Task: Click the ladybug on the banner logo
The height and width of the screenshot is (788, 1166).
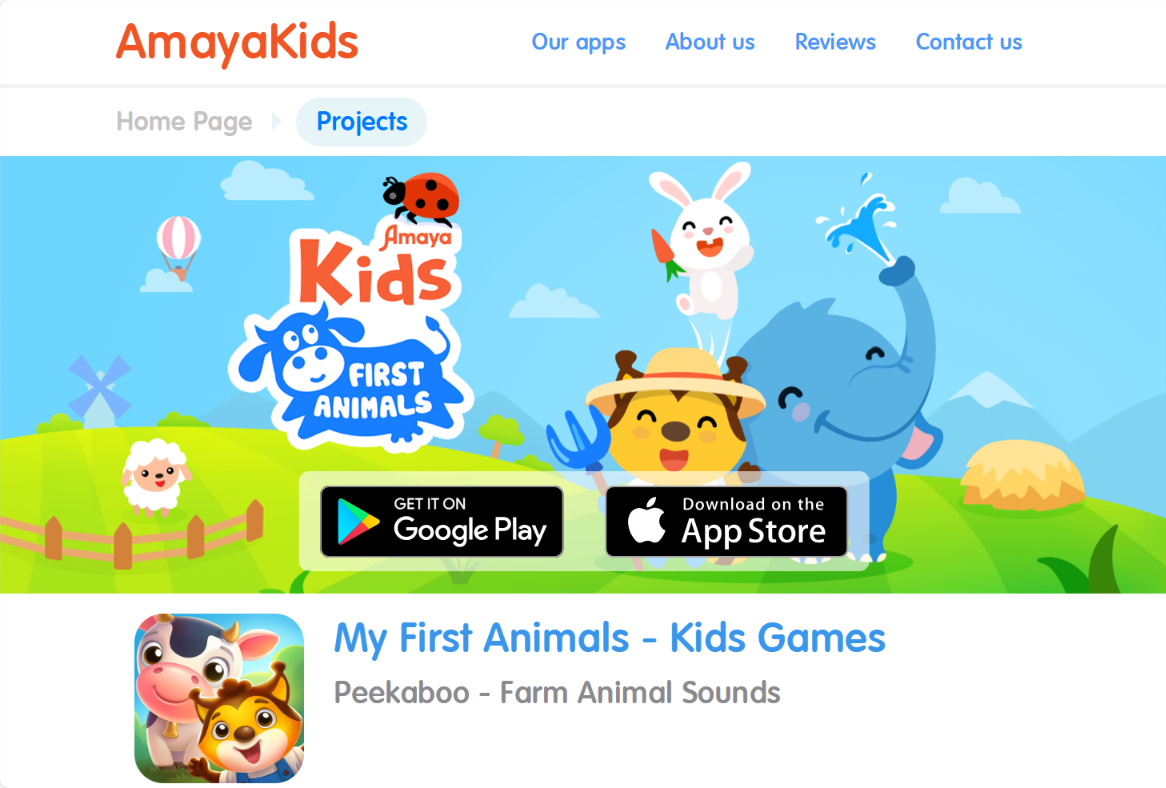Action: pyautogui.click(x=422, y=198)
